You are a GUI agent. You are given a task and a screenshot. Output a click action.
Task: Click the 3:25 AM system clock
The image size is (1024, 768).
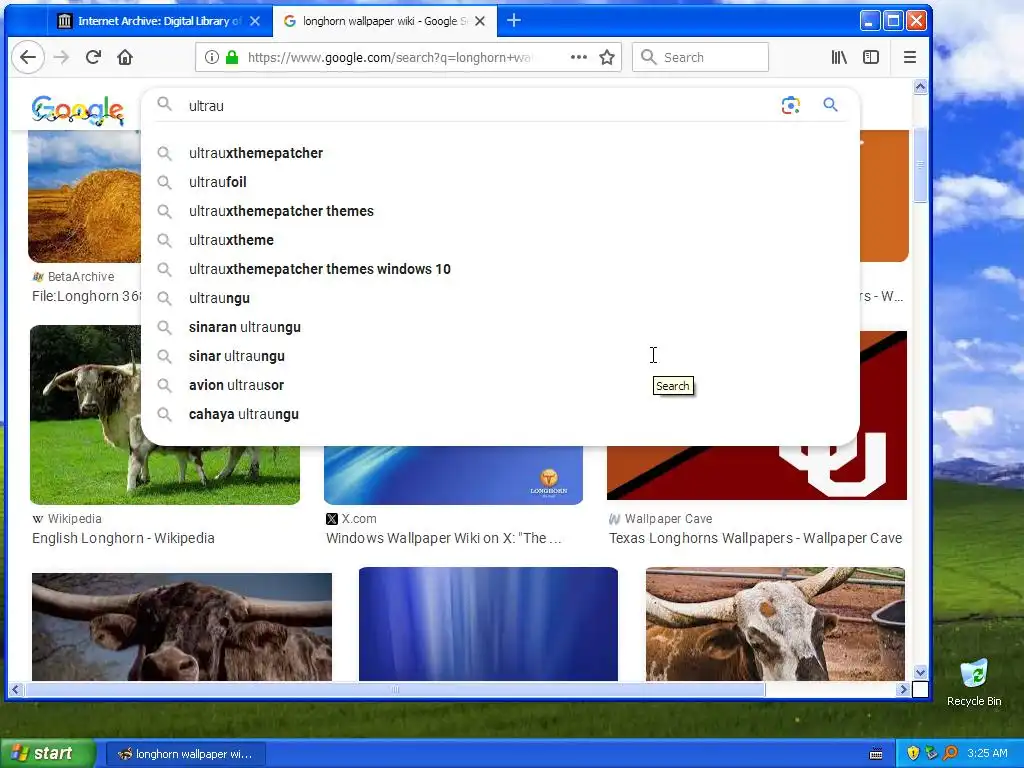click(987, 754)
